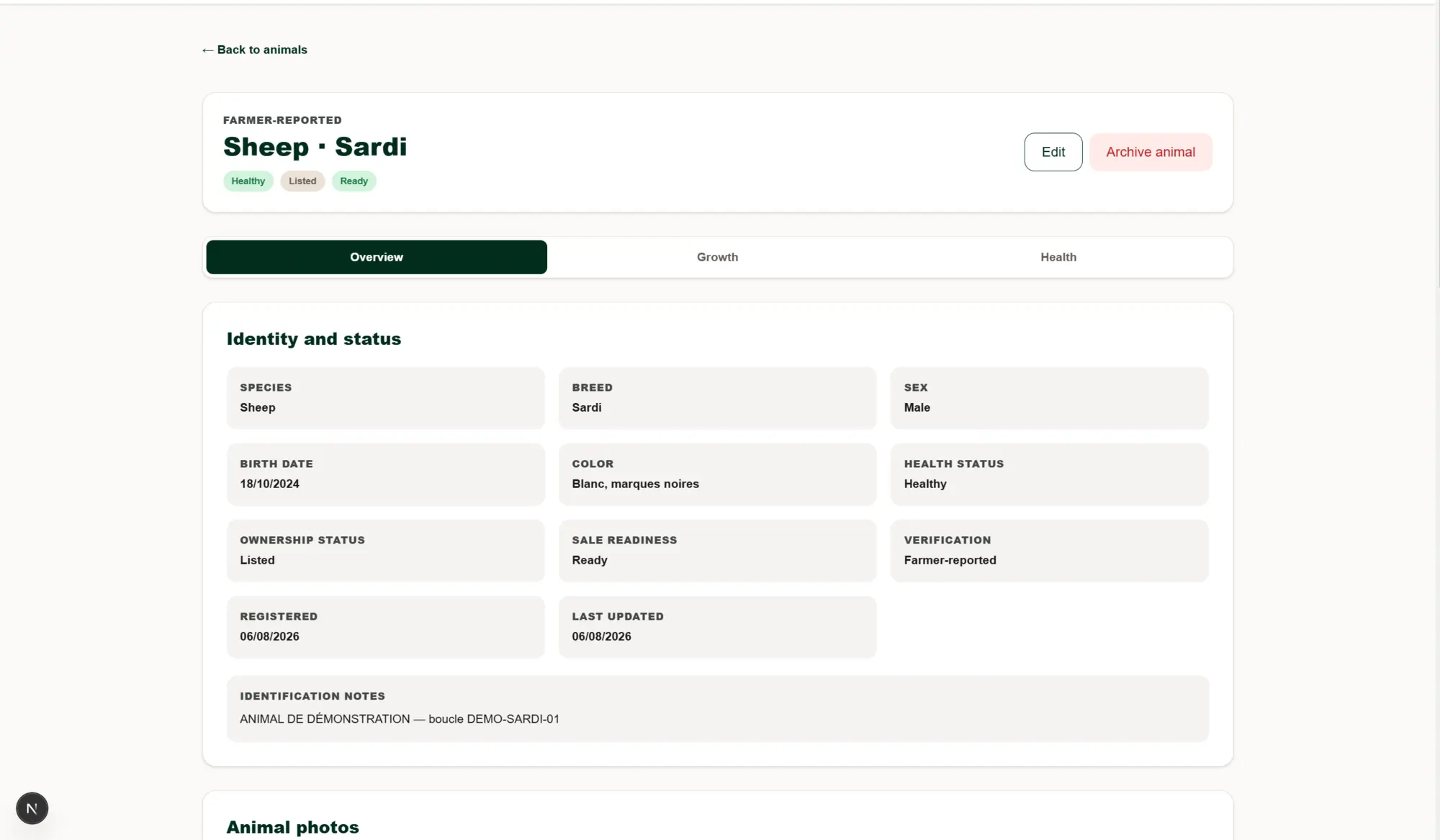Archive this animal
Screen dimensions: 1440x840
pos(1151,152)
